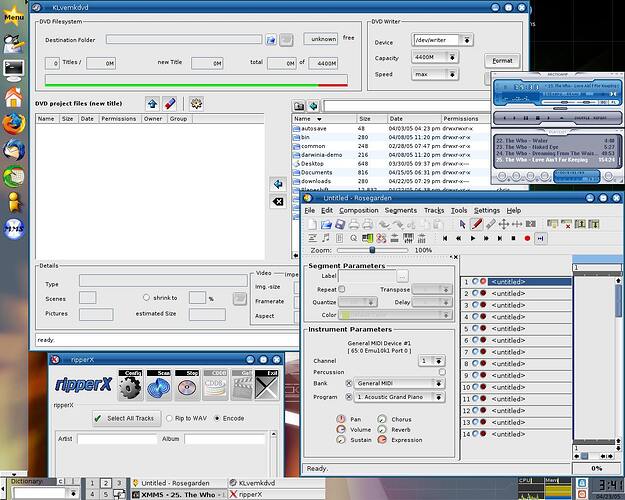The width and height of the screenshot is (625, 500).
Task: Adjust the Rosegarden Zoom slider
Action: coord(372,250)
